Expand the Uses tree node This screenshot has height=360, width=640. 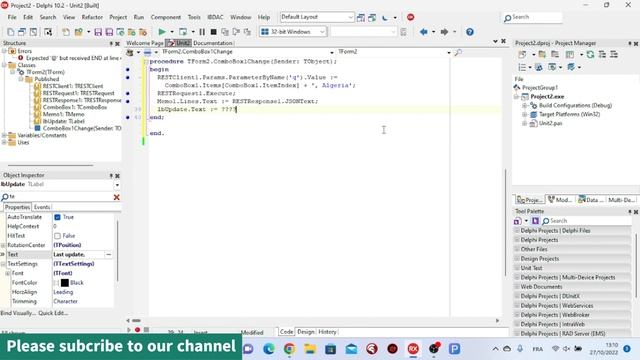tap(4, 142)
